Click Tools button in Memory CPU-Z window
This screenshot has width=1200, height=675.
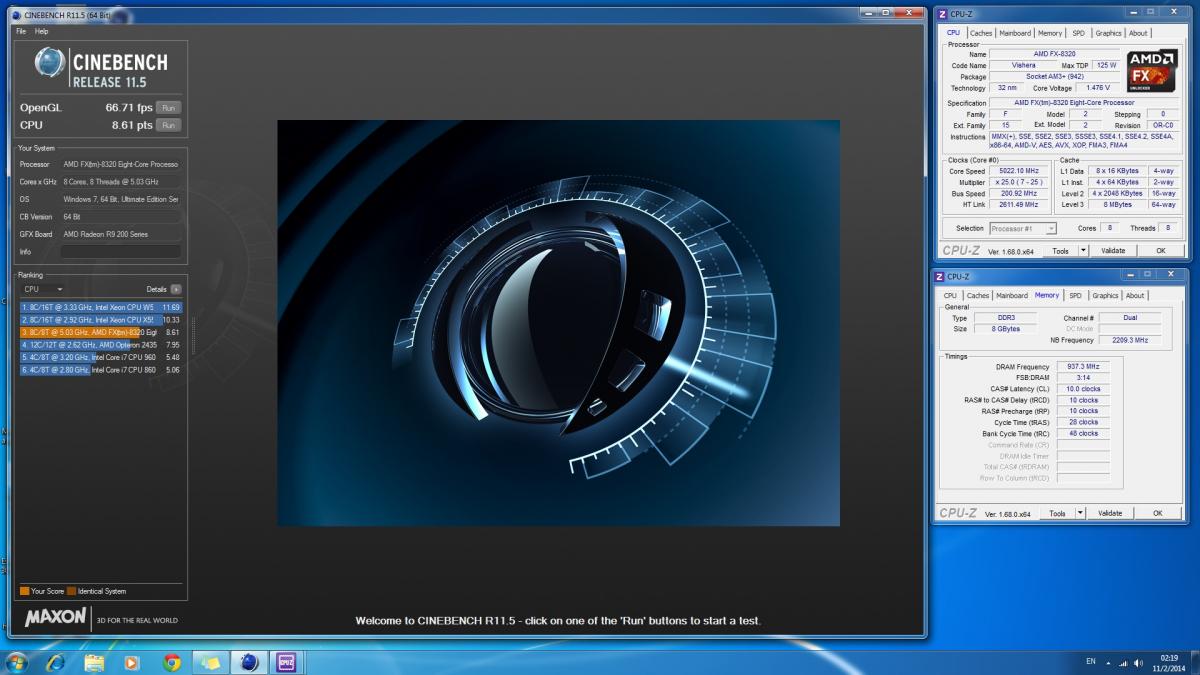click(x=1057, y=513)
